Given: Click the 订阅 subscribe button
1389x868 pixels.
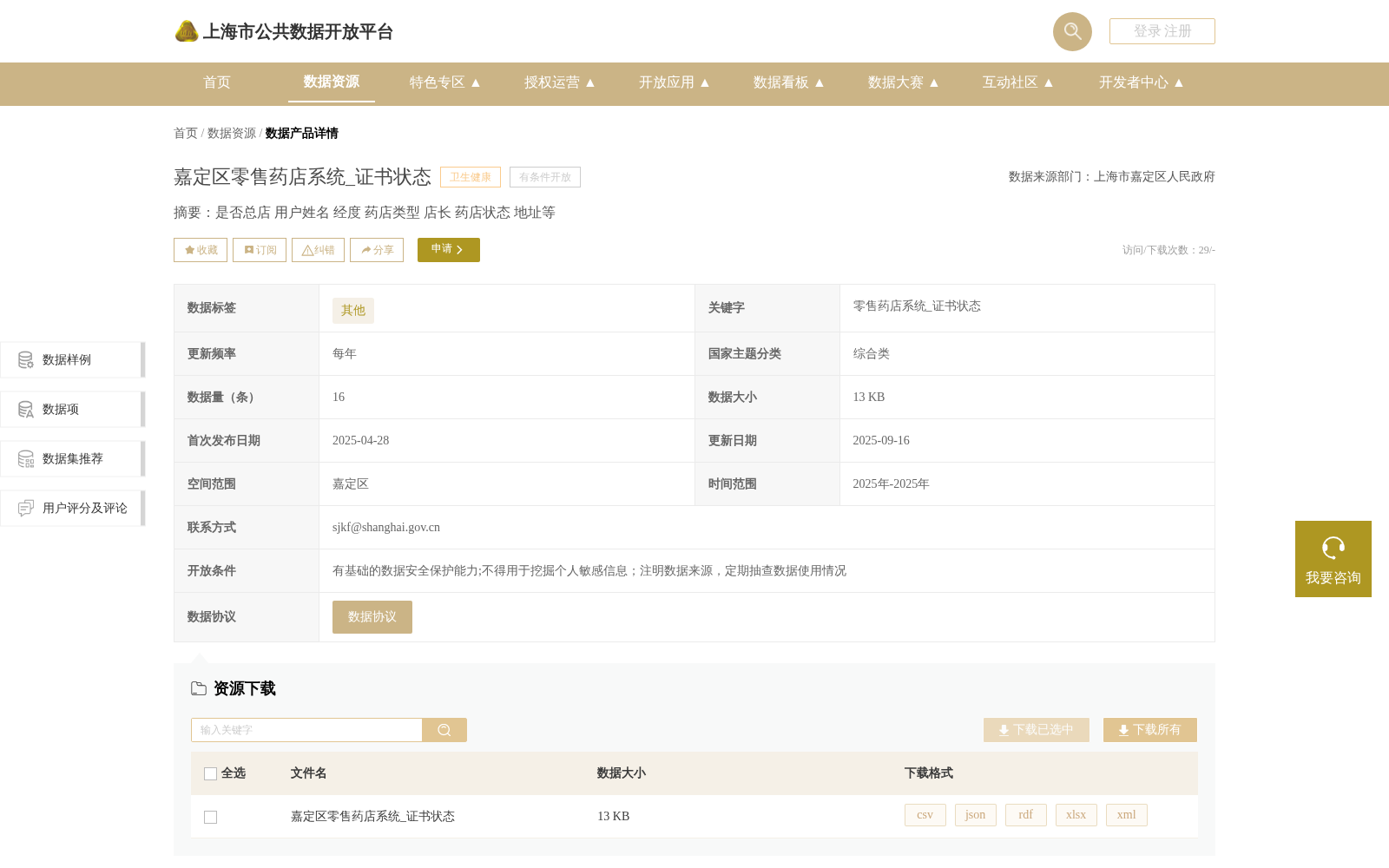Looking at the screenshot, I should pyautogui.click(x=260, y=250).
